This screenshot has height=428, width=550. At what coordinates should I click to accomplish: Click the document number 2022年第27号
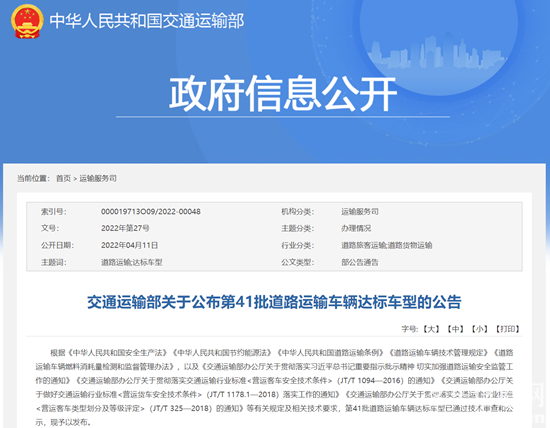[125, 228]
